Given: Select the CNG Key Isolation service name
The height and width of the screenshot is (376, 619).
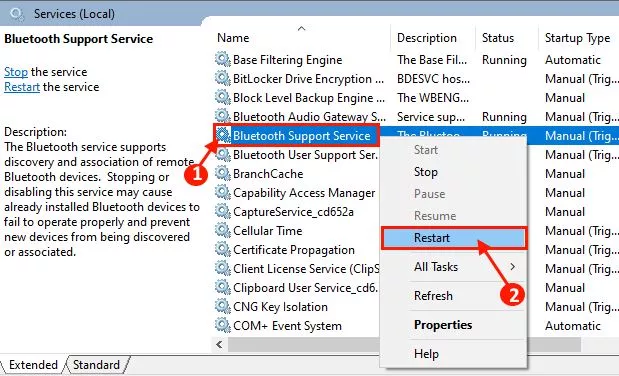Looking at the screenshot, I should tap(280, 306).
